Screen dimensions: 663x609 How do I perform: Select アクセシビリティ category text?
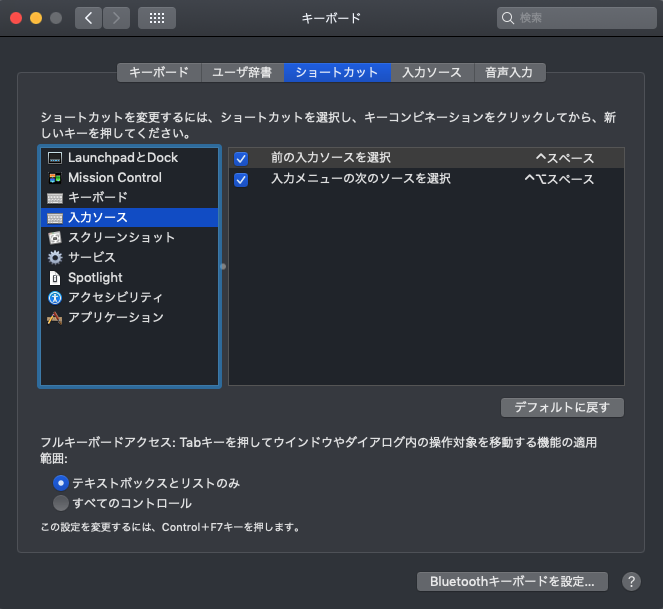(115, 298)
